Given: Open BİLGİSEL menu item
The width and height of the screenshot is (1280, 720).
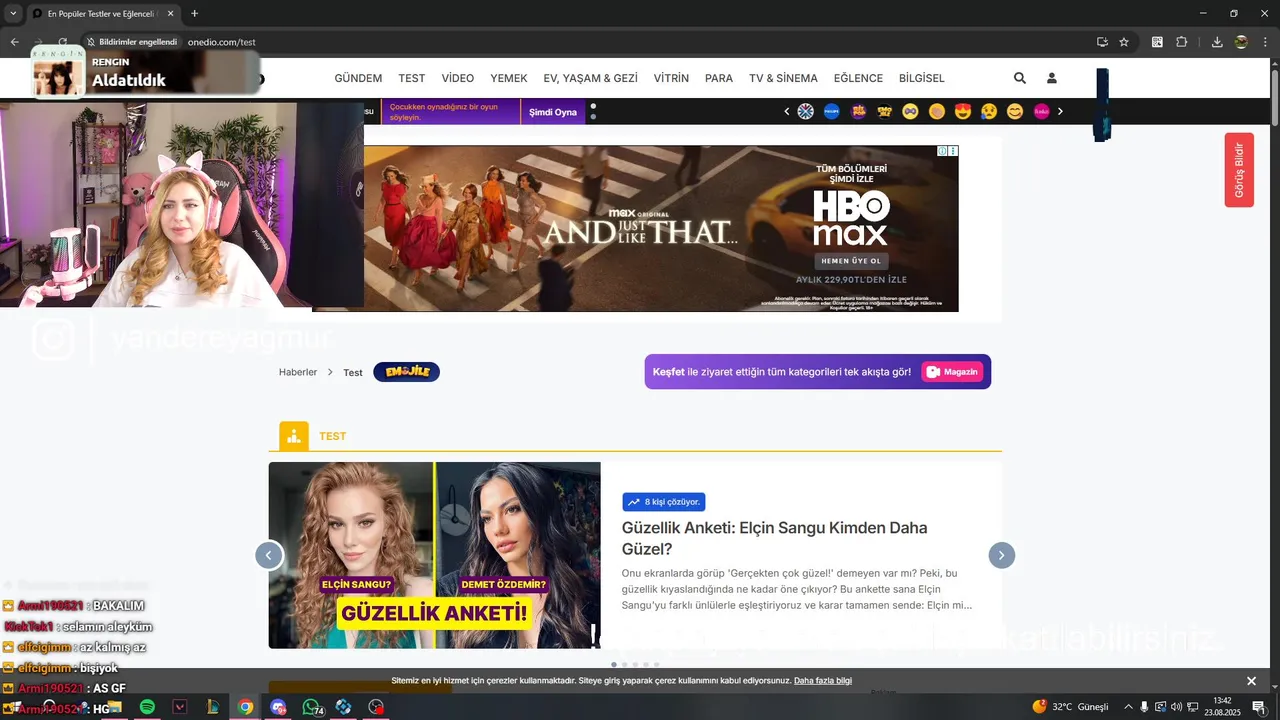Looking at the screenshot, I should tap(922, 78).
